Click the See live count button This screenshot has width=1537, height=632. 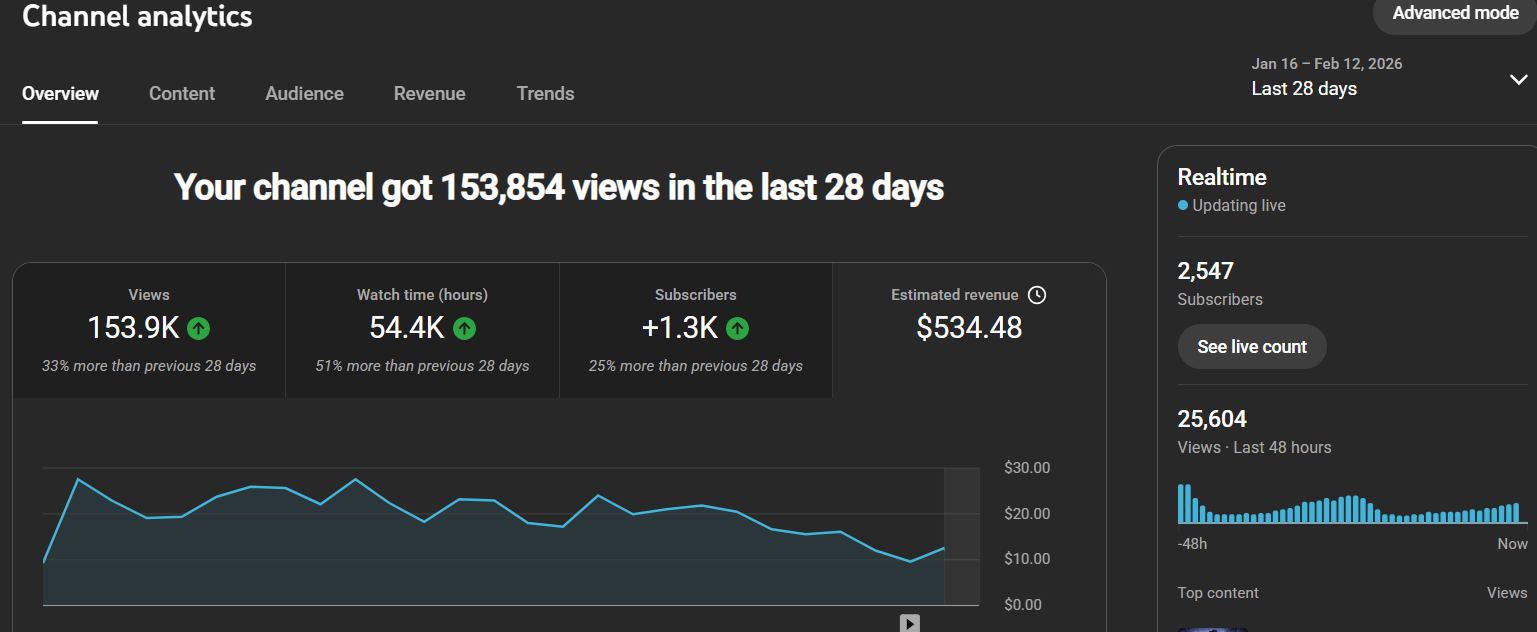(x=1252, y=347)
